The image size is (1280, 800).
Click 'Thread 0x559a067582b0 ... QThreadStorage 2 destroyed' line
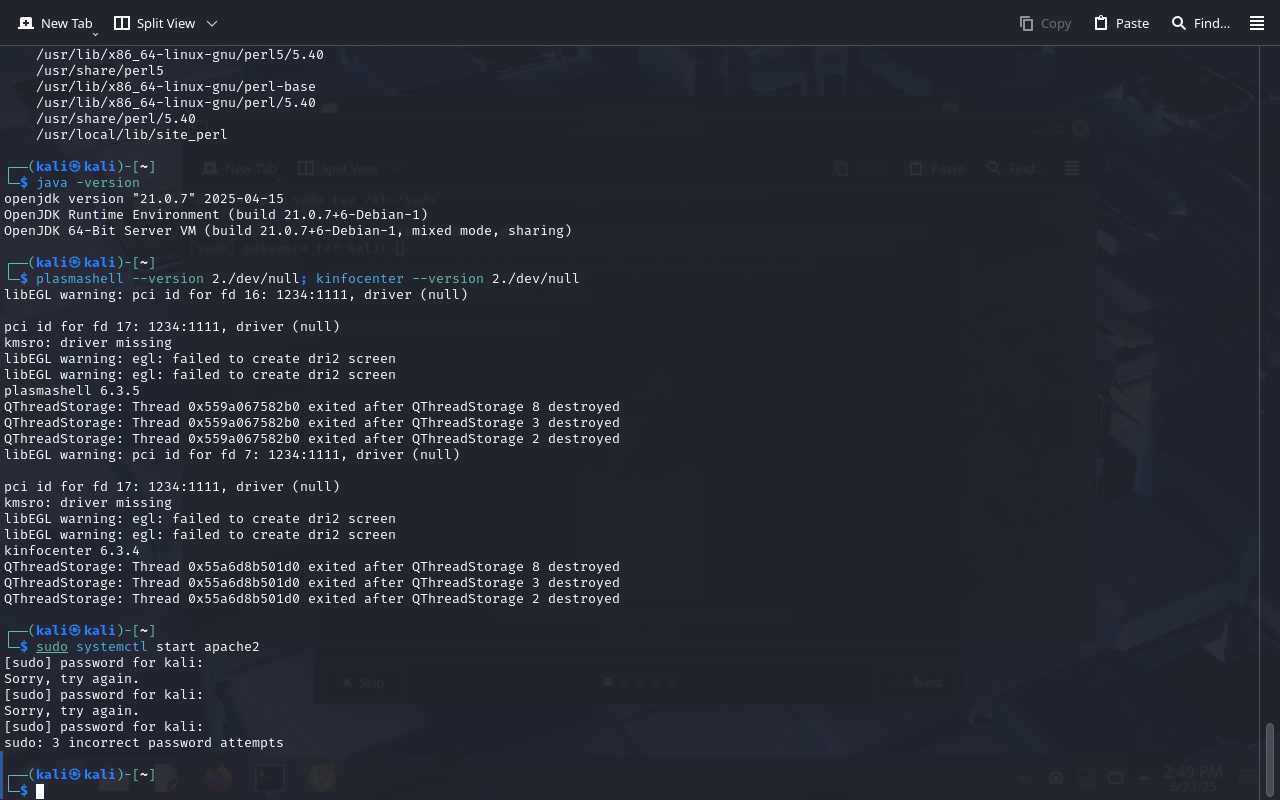pos(312,439)
